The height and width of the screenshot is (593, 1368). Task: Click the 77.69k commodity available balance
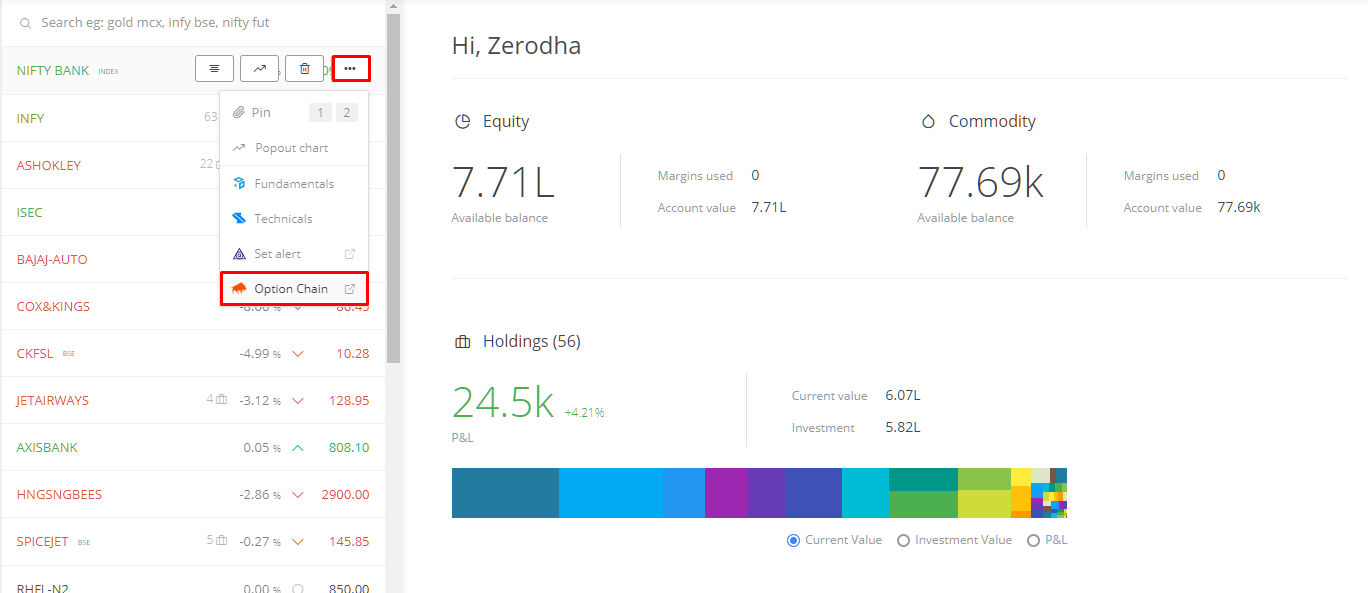click(981, 182)
